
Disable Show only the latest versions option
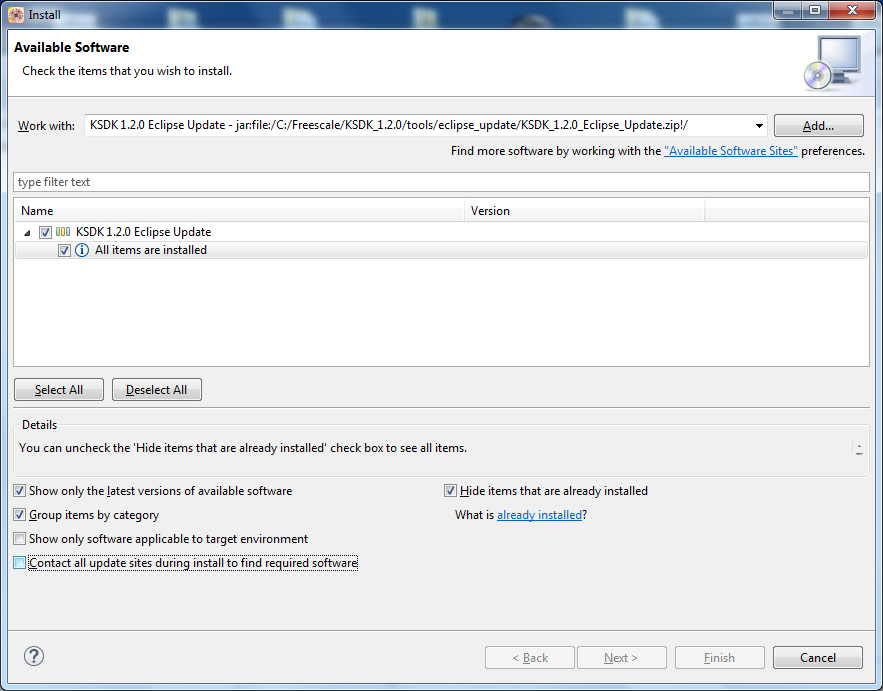(x=20, y=491)
